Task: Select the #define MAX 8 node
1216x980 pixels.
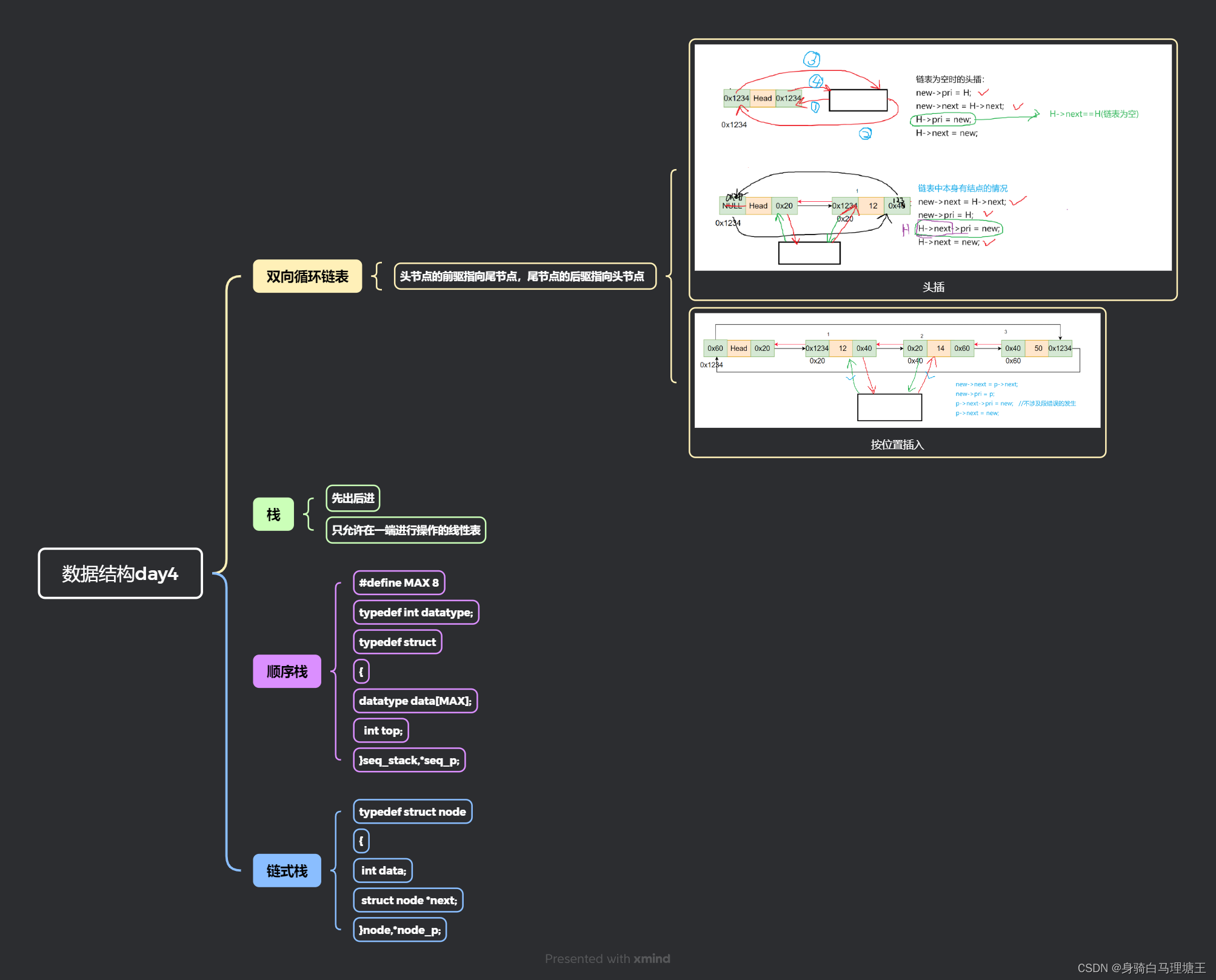Action: 399,582
